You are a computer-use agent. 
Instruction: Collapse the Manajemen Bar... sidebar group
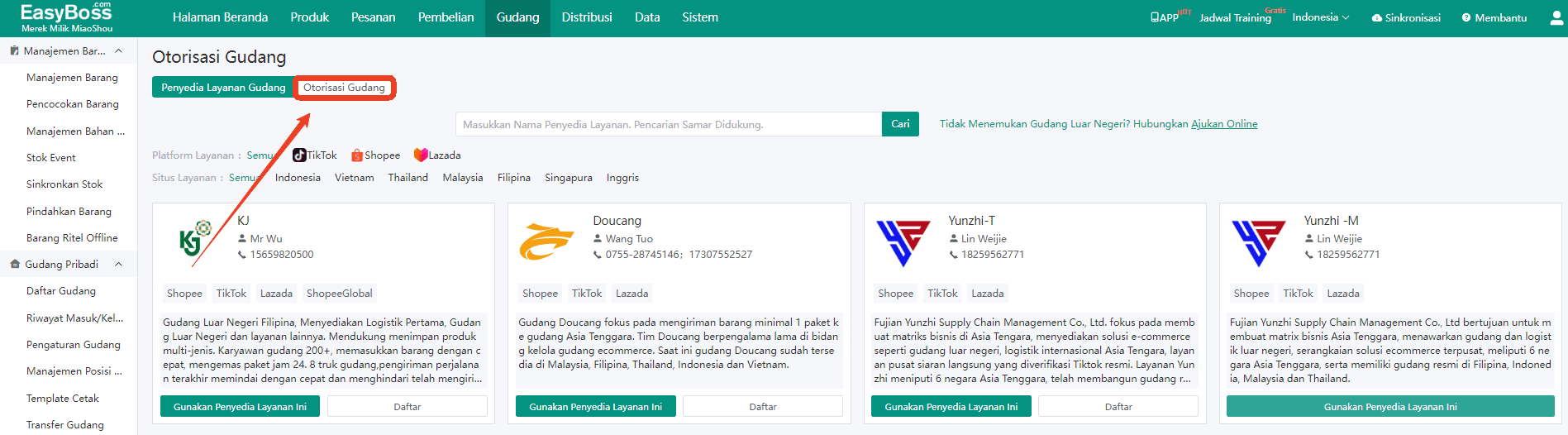coord(118,51)
